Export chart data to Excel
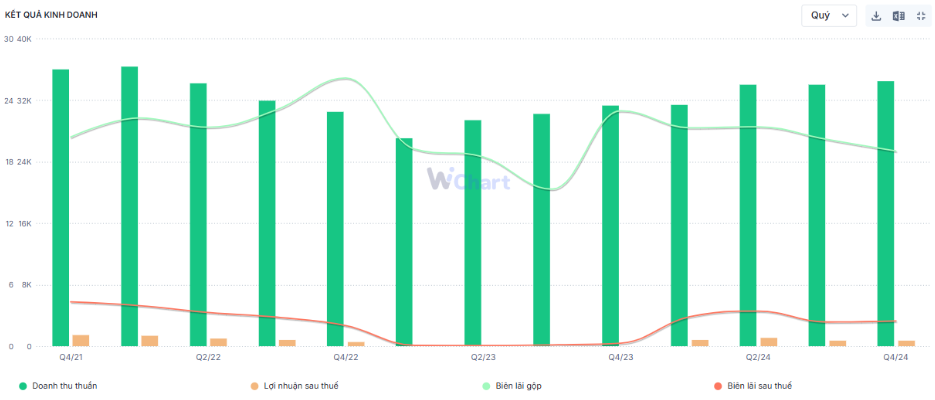The width and height of the screenshot is (935, 400). point(898,16)
